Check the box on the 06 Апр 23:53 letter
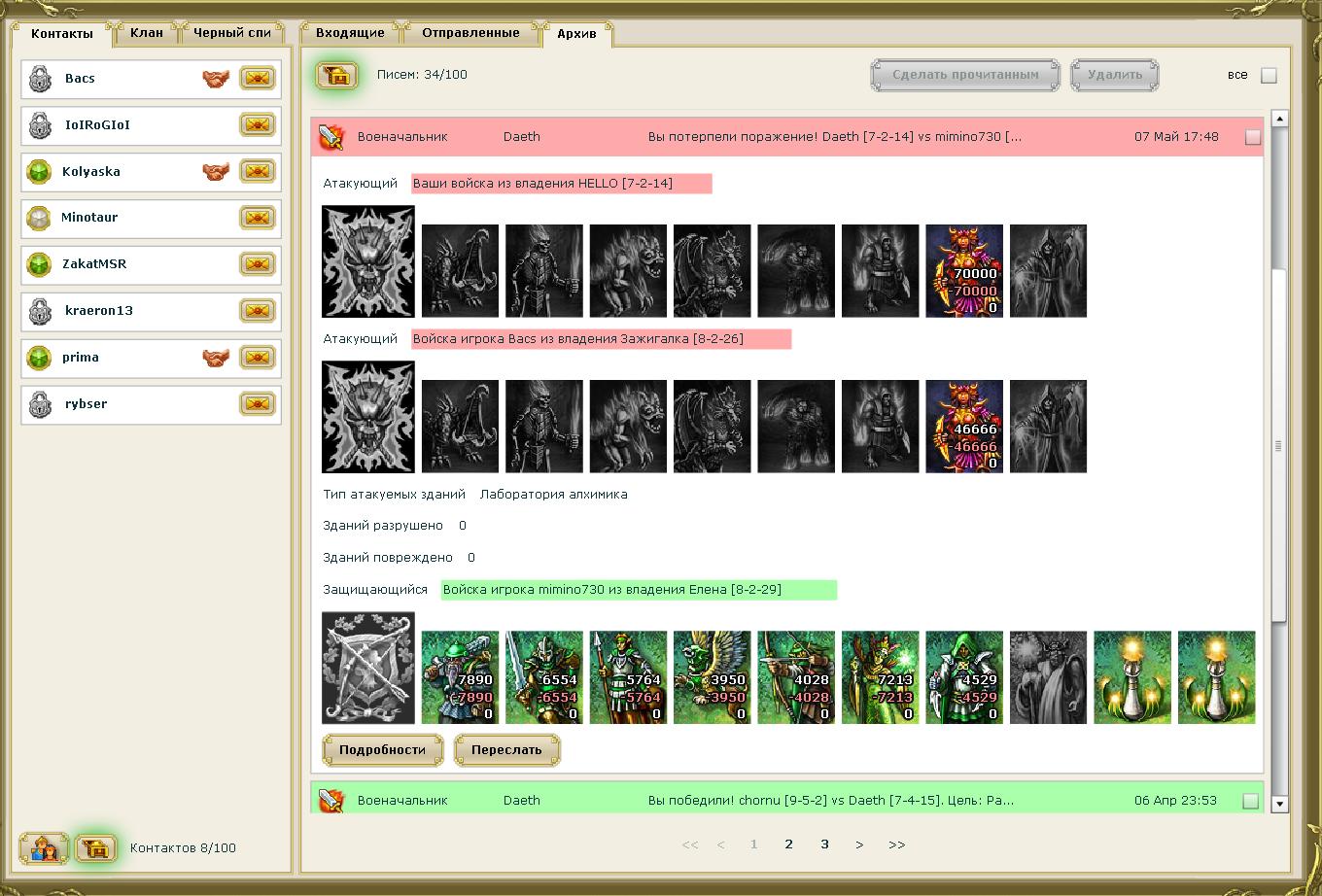 pos(1251,802)
